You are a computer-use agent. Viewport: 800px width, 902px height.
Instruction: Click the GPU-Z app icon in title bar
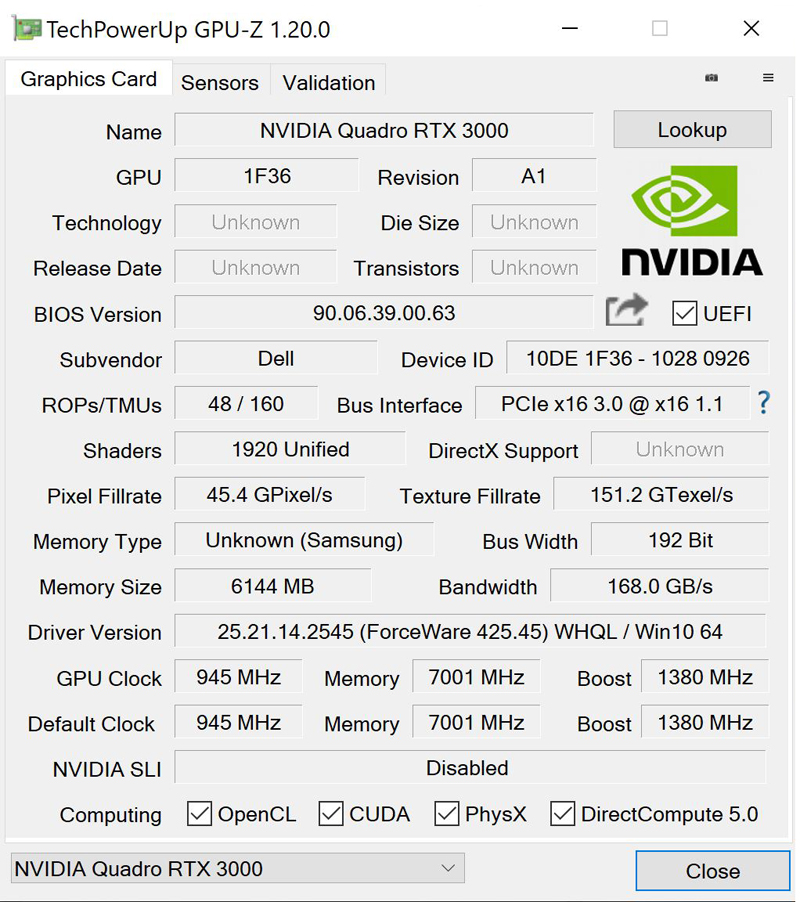click(26, 29)
